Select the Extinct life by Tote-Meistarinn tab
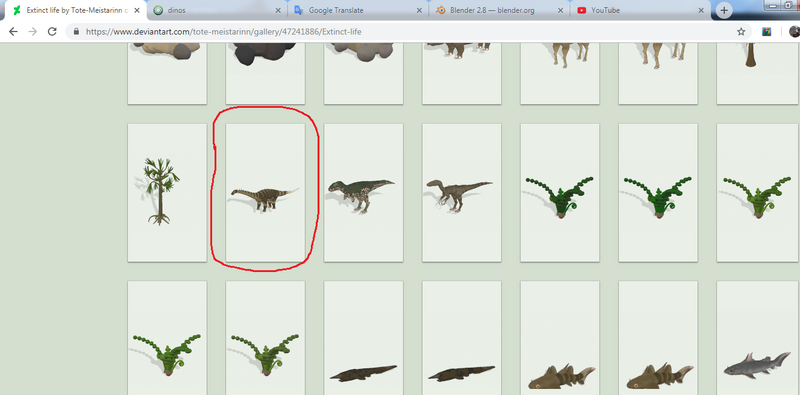This screenshot has width=800, height=395. click(76, 10)
